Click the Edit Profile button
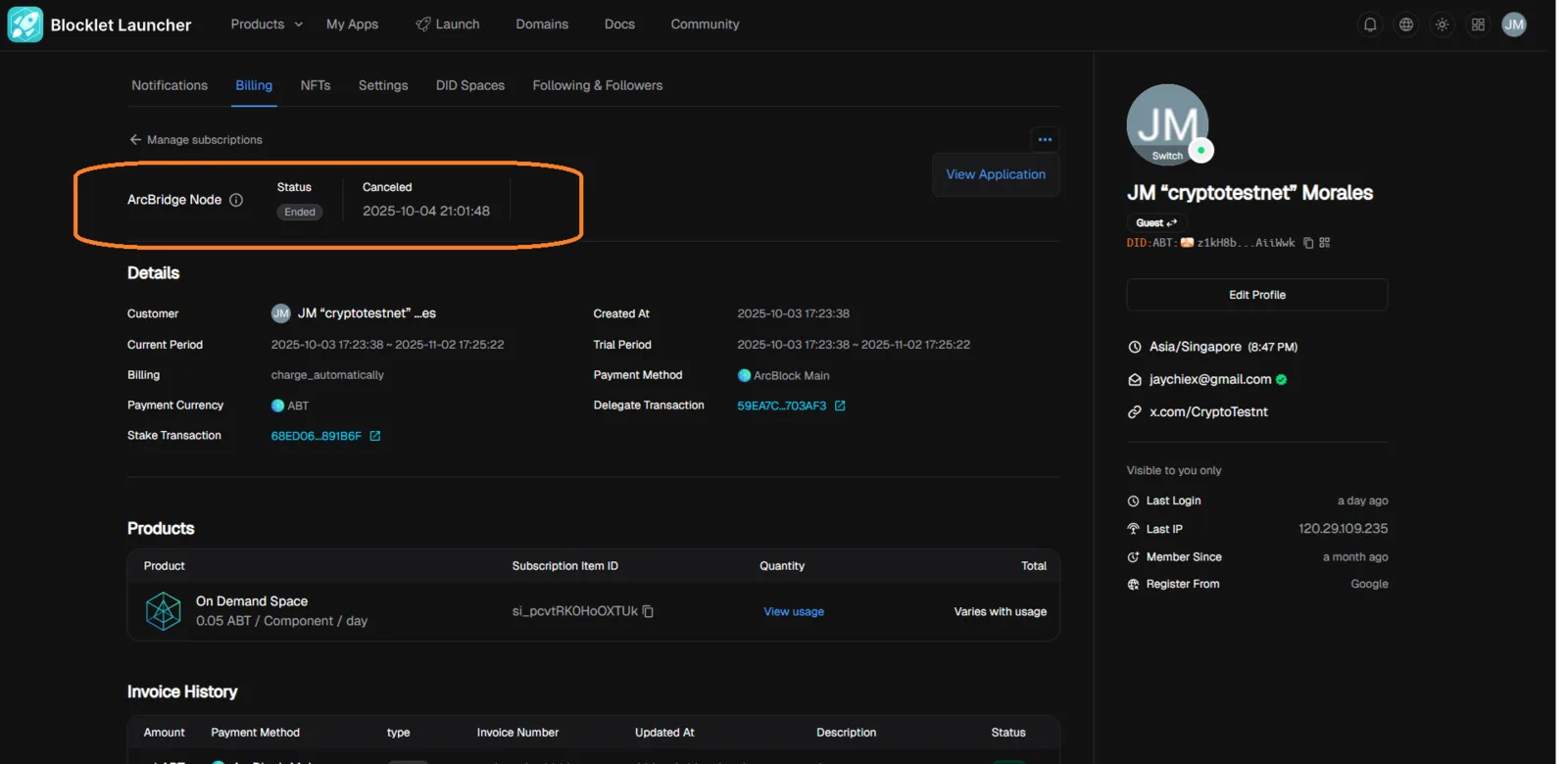 point(1257,295)
